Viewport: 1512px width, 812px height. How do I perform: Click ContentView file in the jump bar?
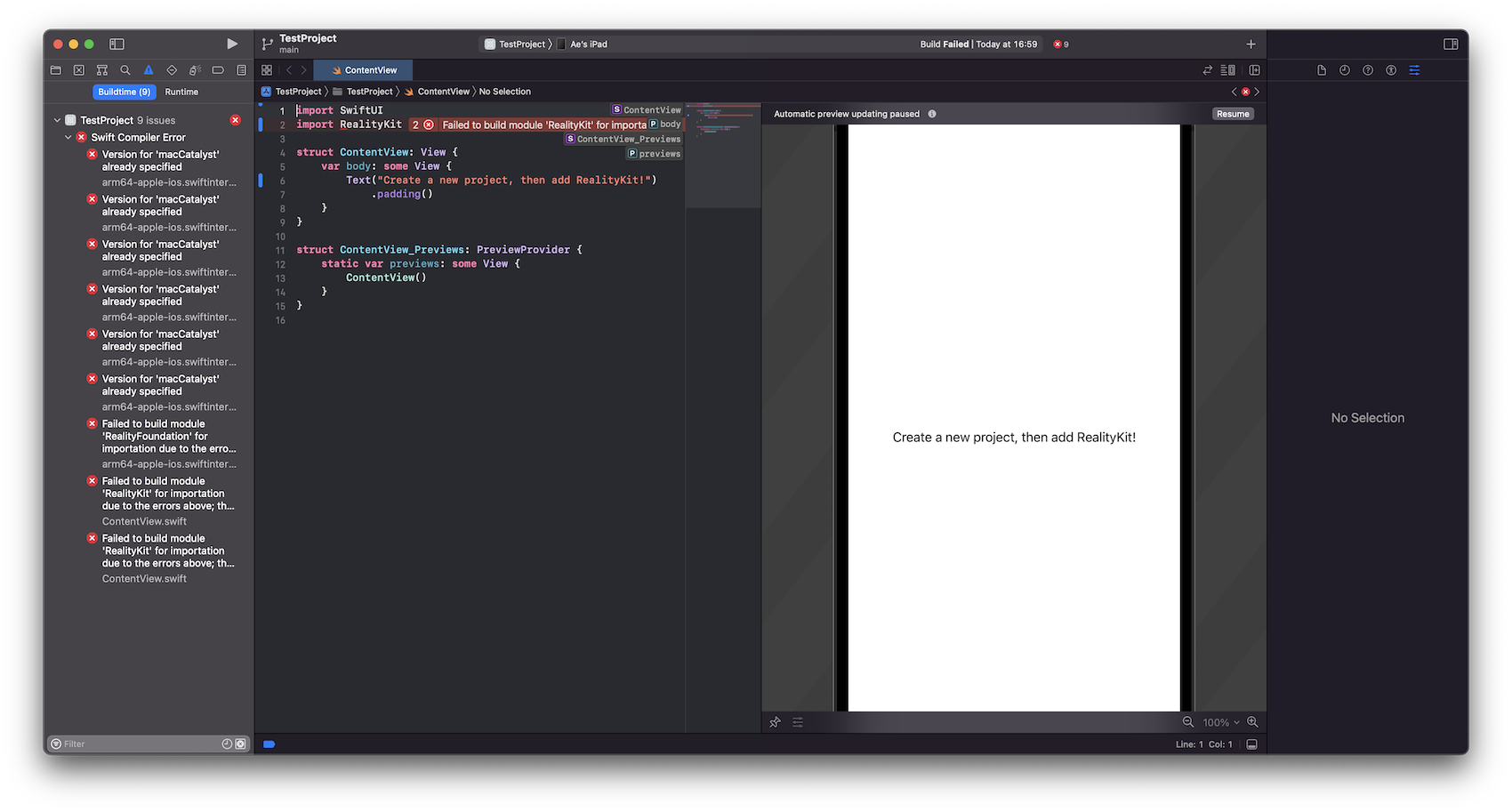pyautogui.click(x=437, y=92)
